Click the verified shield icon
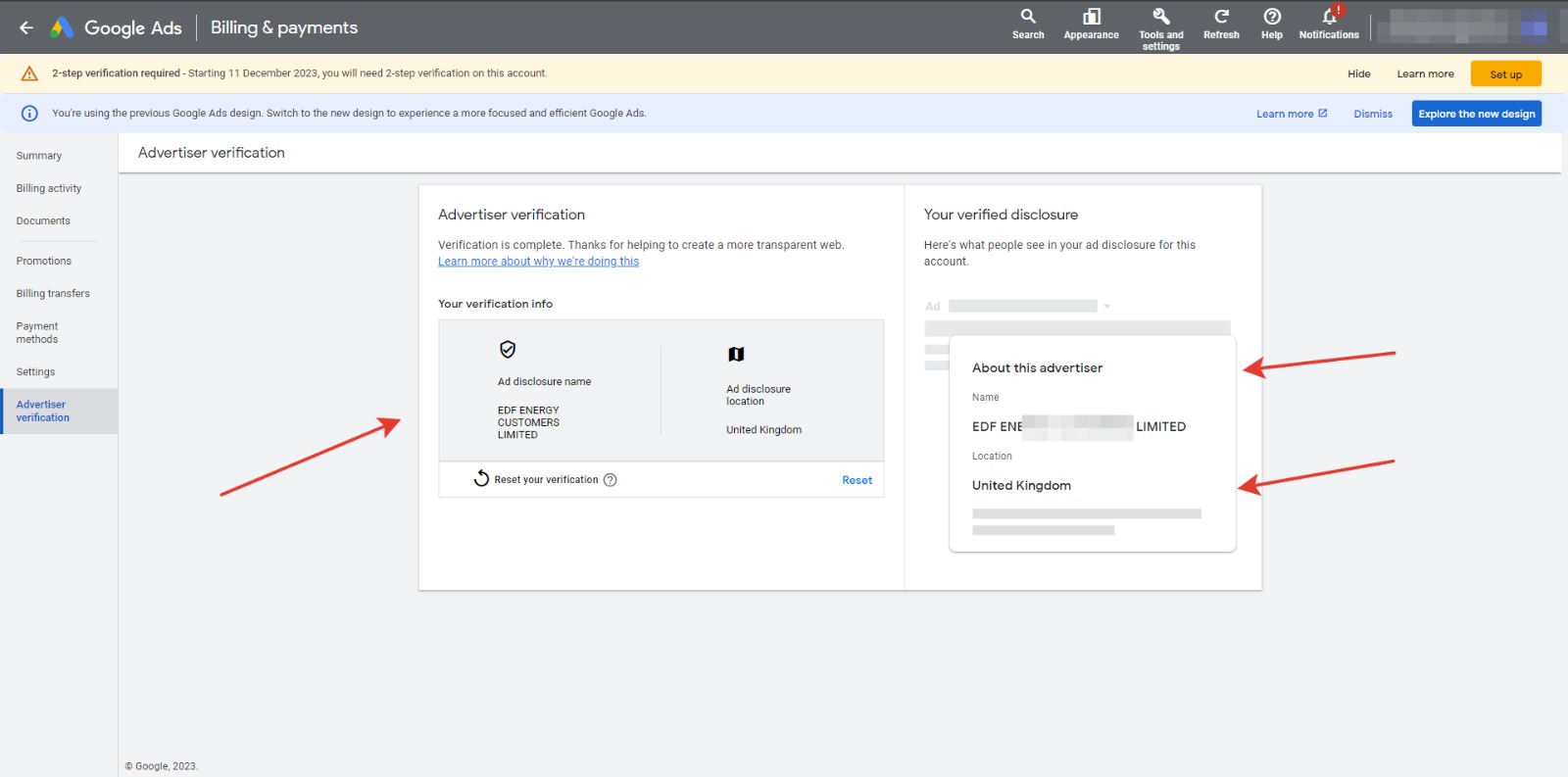This screenshot has width=1568, height=777. coord(508,350)
